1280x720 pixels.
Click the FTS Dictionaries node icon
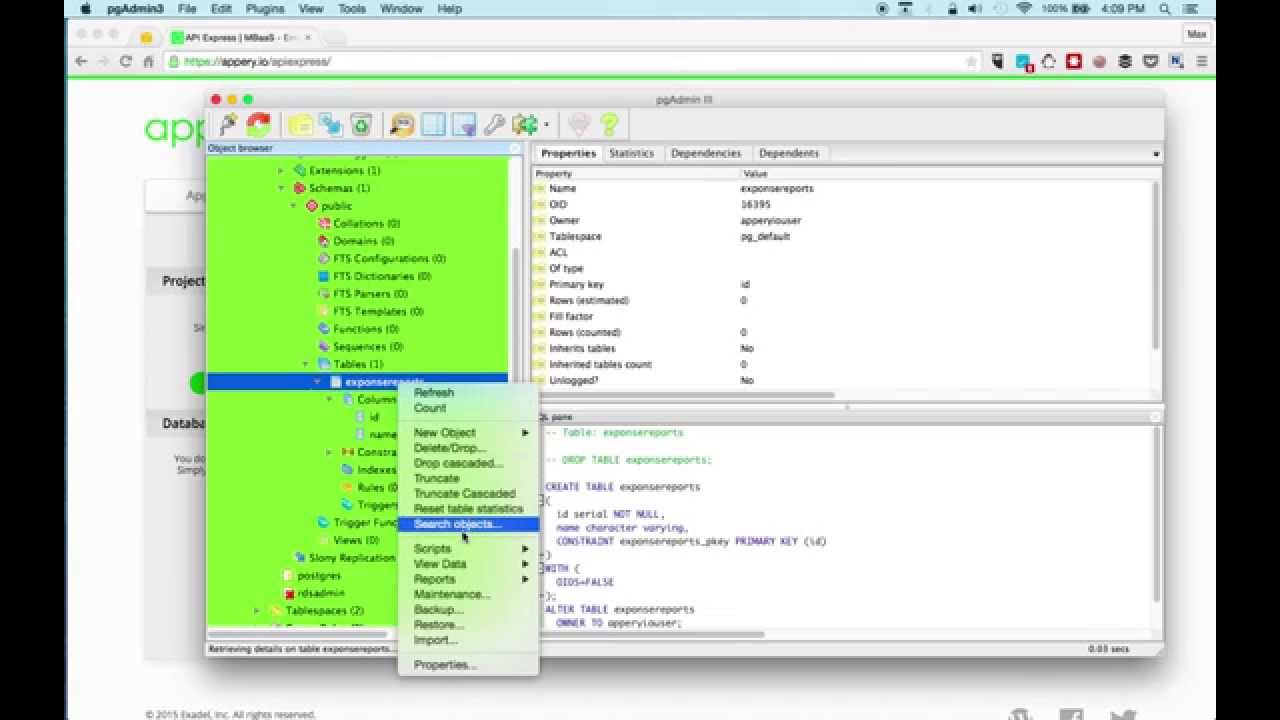[324, 276]
